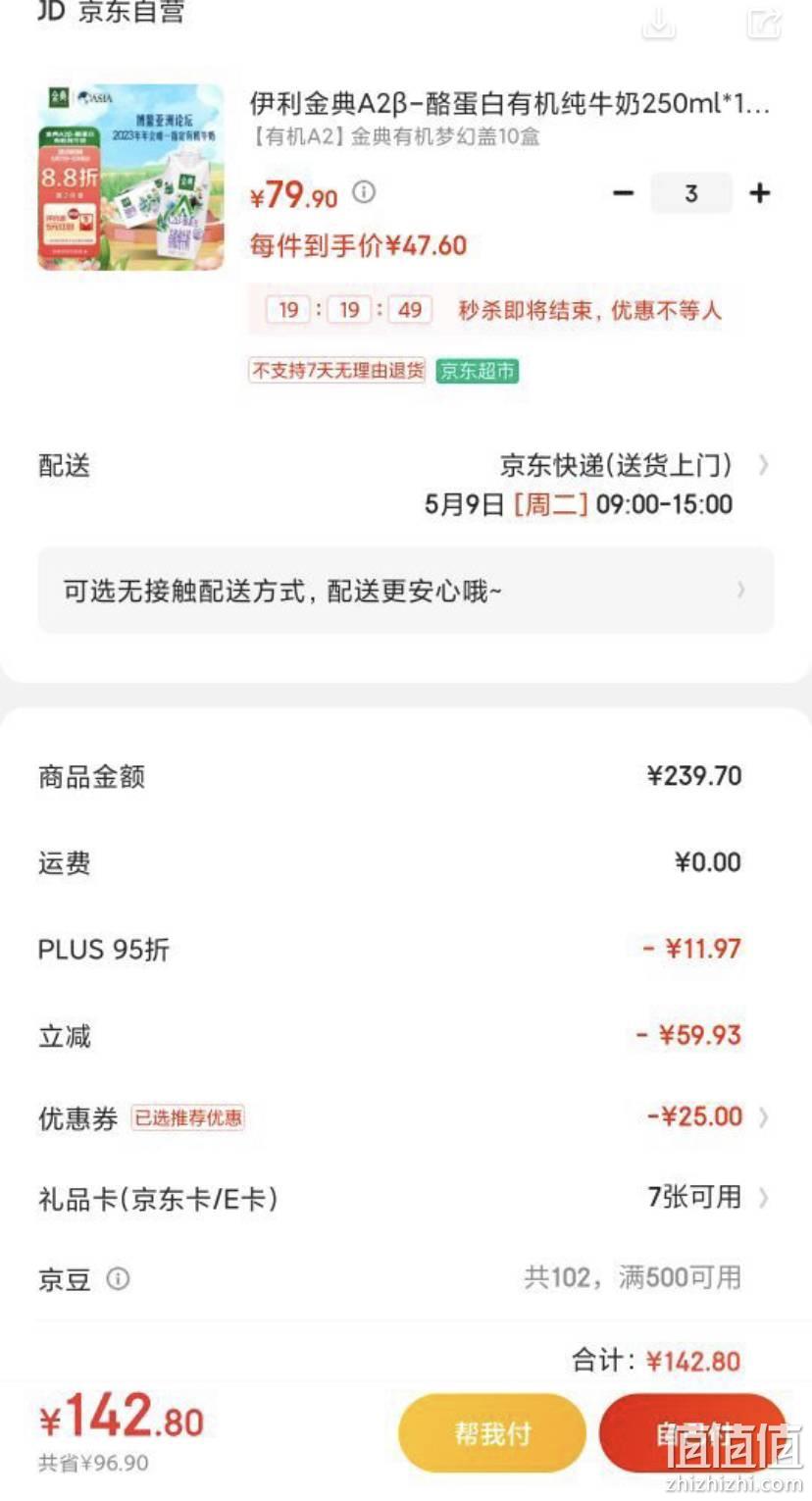Open contactless delivery option banner

pyautogui.click(x=406, y=591)
